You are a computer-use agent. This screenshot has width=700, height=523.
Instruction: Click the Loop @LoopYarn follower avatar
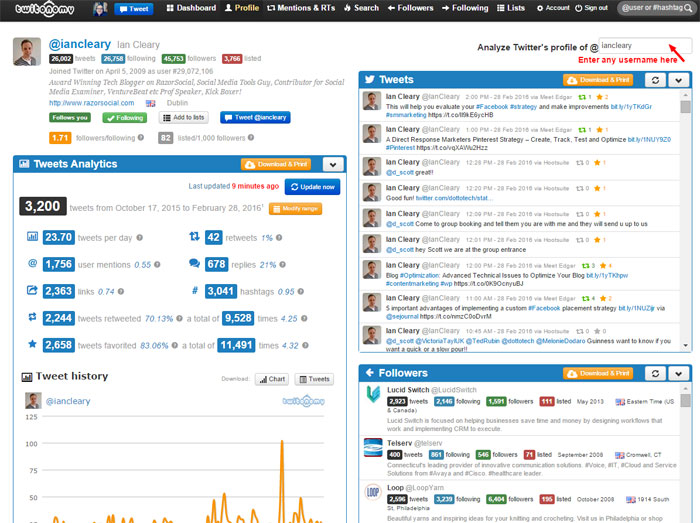click(x=373, y=492)
